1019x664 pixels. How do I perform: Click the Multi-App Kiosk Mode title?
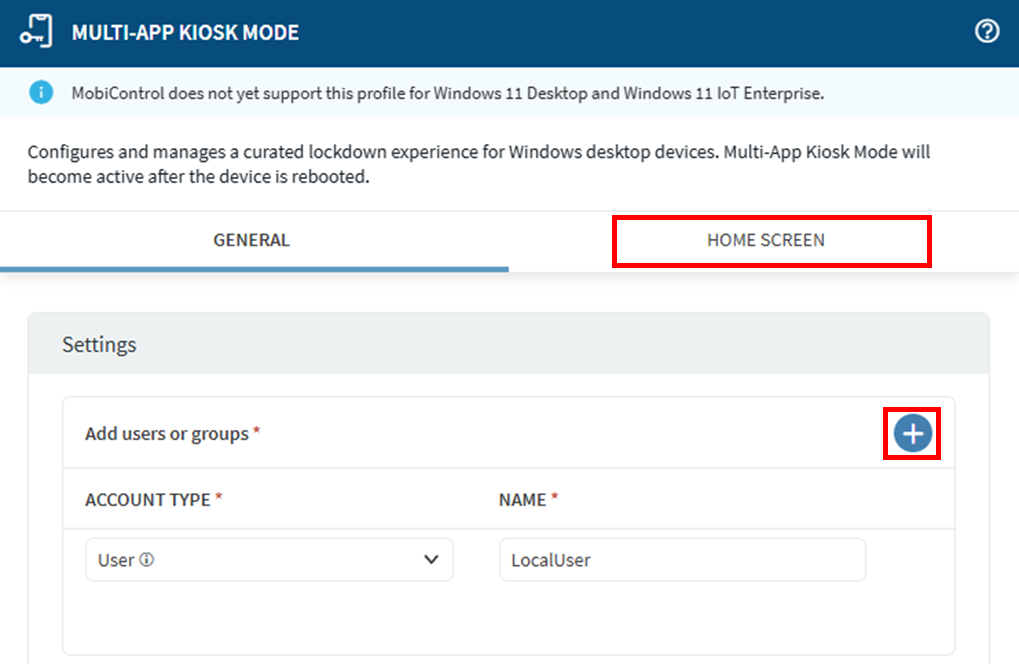(185, 33)
